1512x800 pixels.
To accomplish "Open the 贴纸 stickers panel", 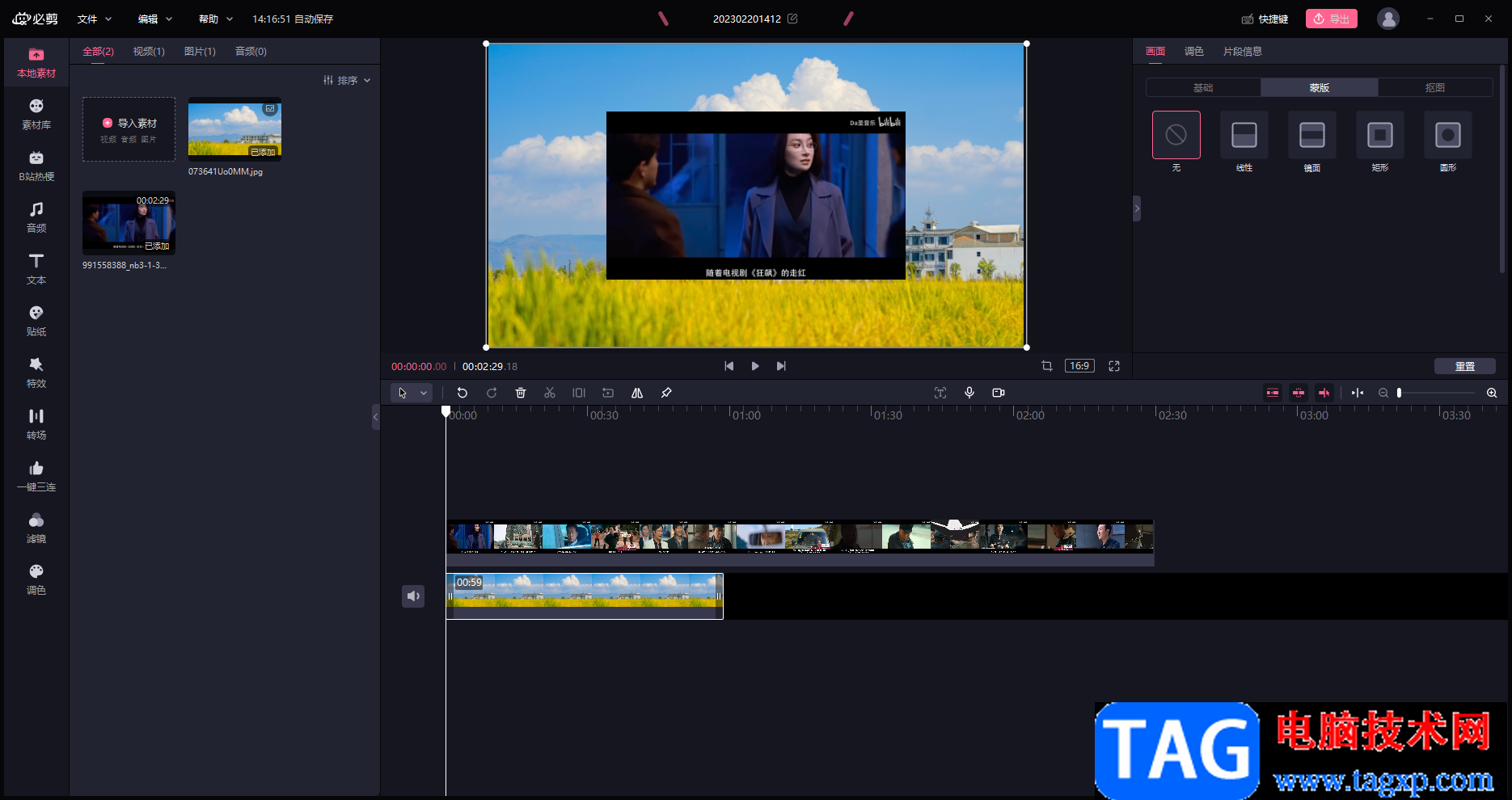I will coord(36,321).
